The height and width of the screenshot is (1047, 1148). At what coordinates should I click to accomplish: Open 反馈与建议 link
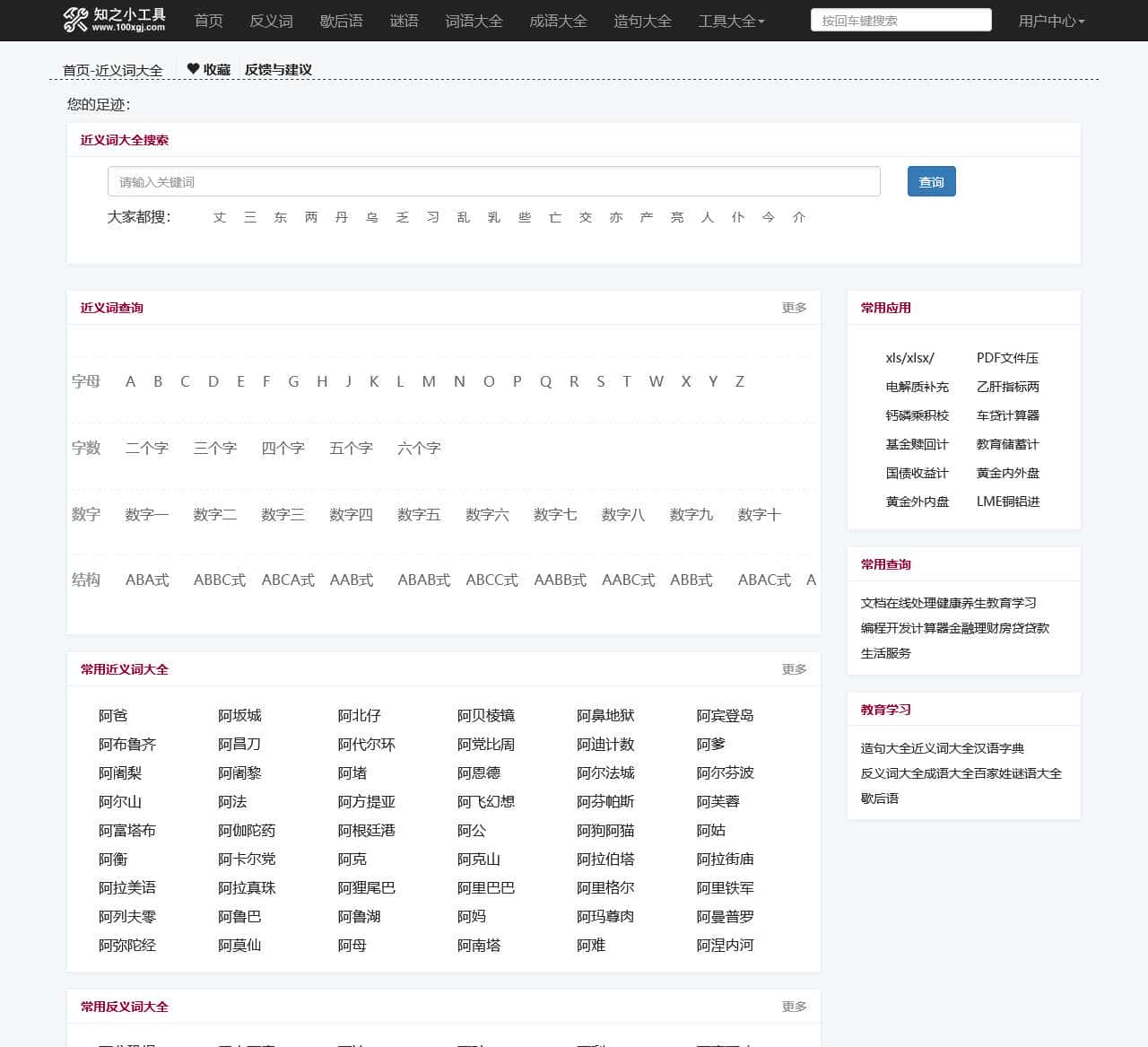(278, 70)
